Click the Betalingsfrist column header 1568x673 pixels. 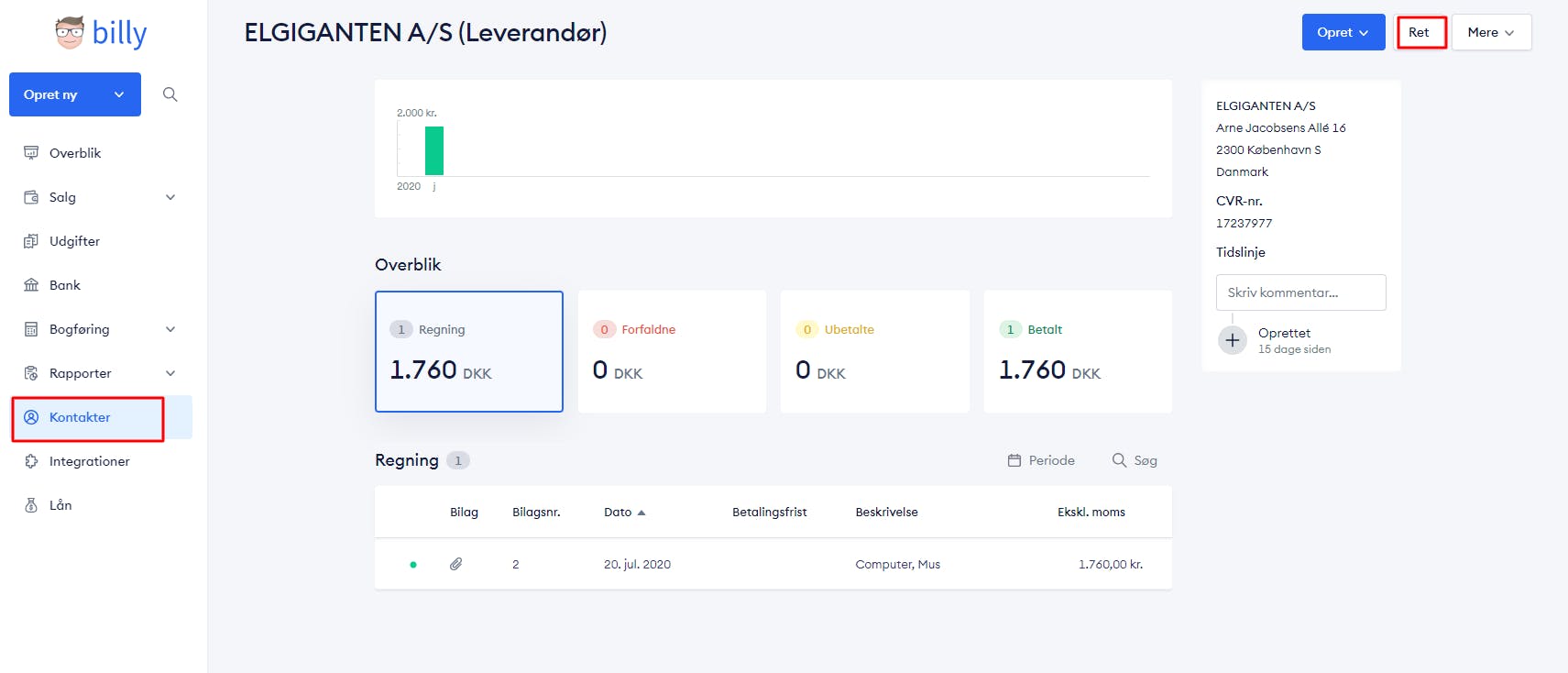click(x=770, y=513)
